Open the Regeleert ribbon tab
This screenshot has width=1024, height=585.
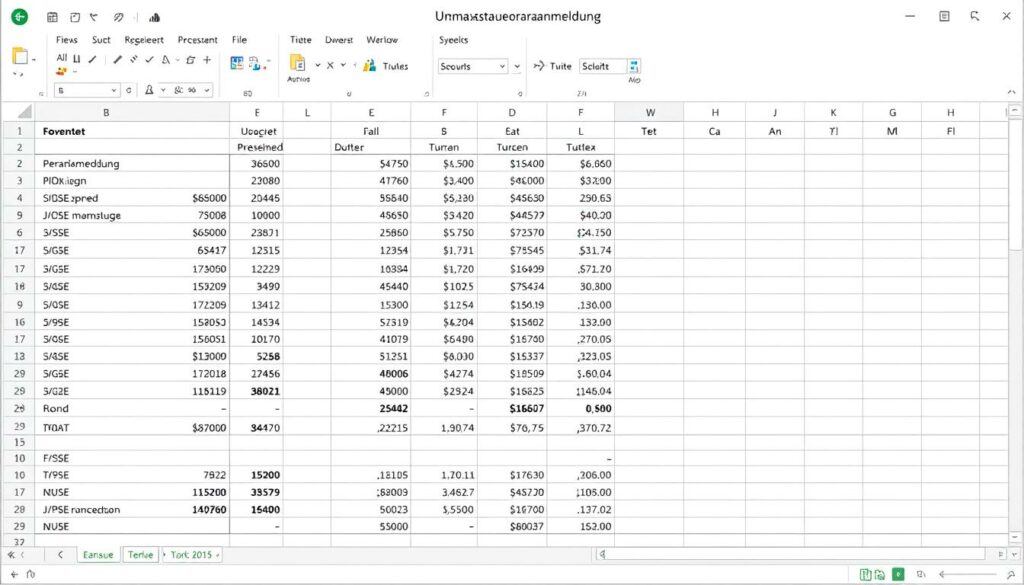pyautogui.click(x=144, y=40)
